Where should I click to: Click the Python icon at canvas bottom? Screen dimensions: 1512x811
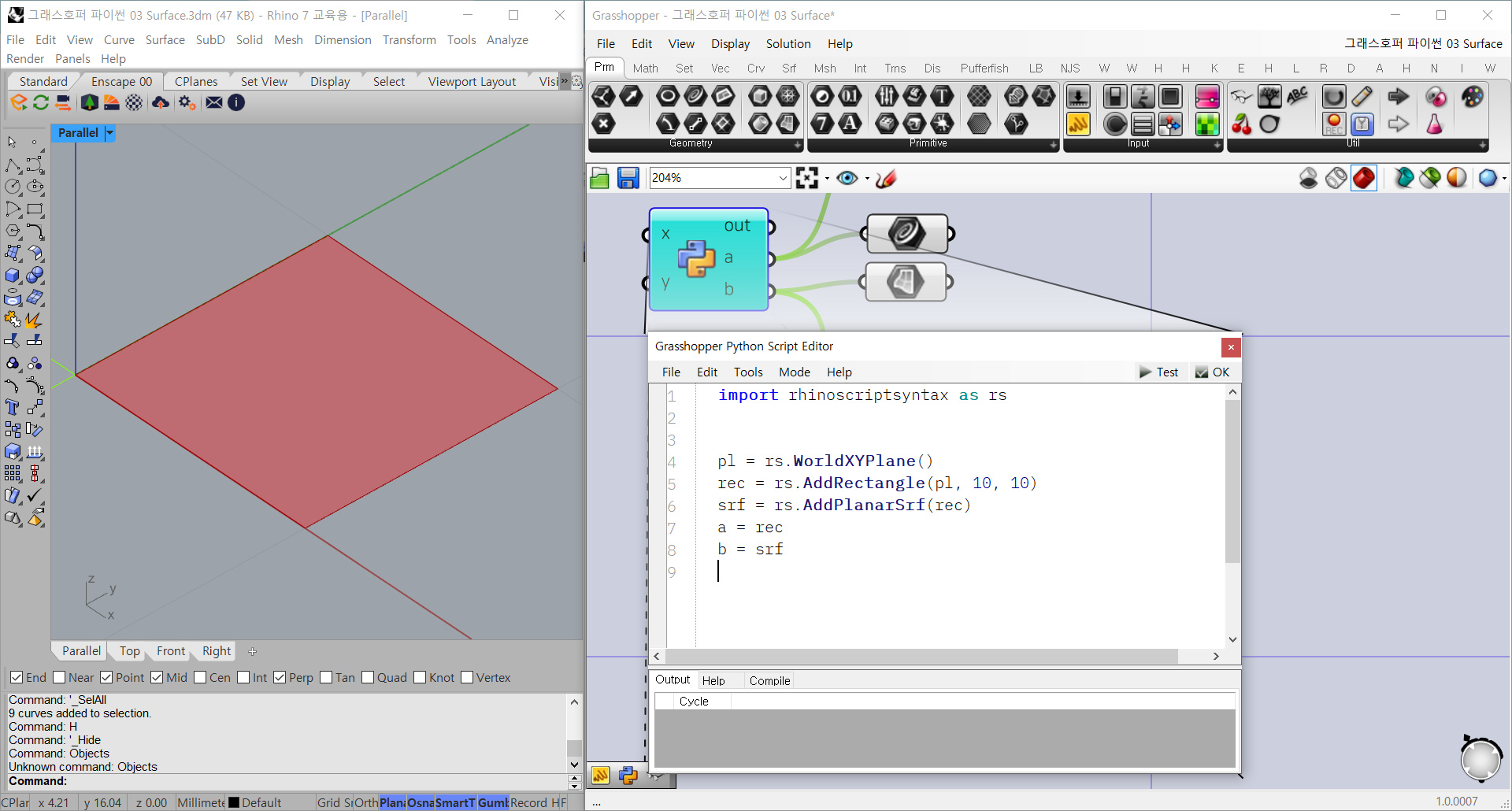[x=628, y=776]
